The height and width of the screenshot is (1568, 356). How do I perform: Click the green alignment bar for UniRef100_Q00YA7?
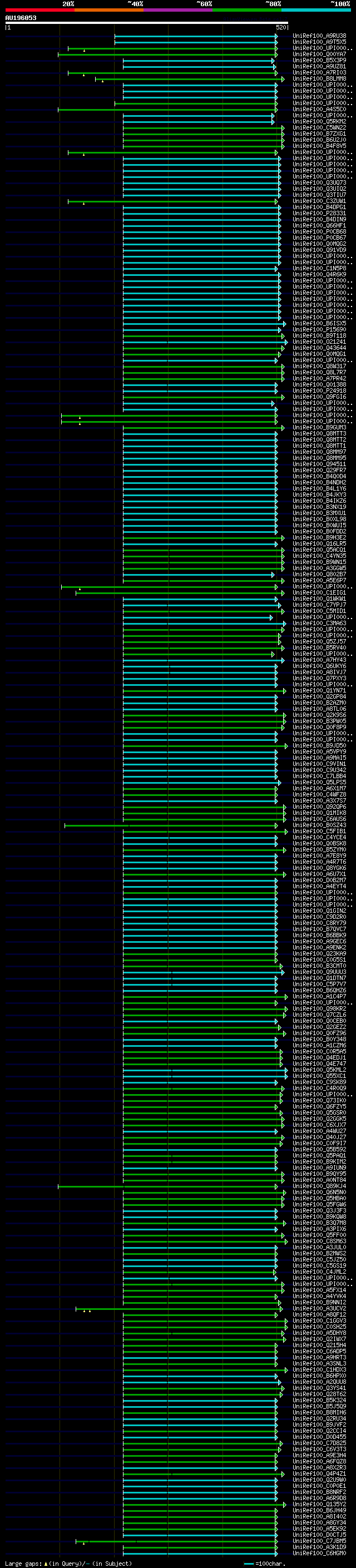coord(167,54)
